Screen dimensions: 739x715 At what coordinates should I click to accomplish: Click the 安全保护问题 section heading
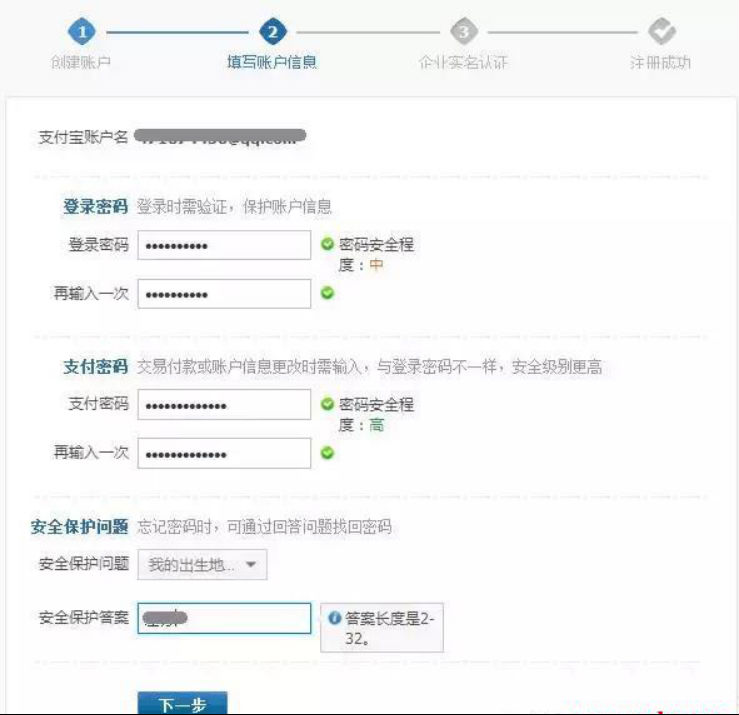pyautogui.click(x=80, y=526)
